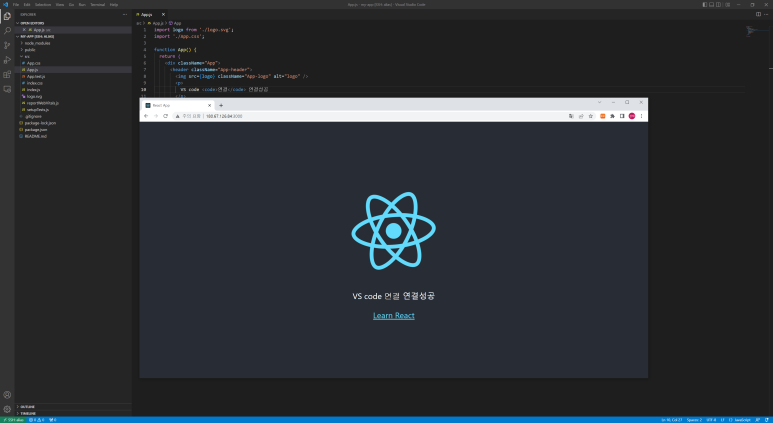Click the share page icon in browser

click(x=581, y=116)
